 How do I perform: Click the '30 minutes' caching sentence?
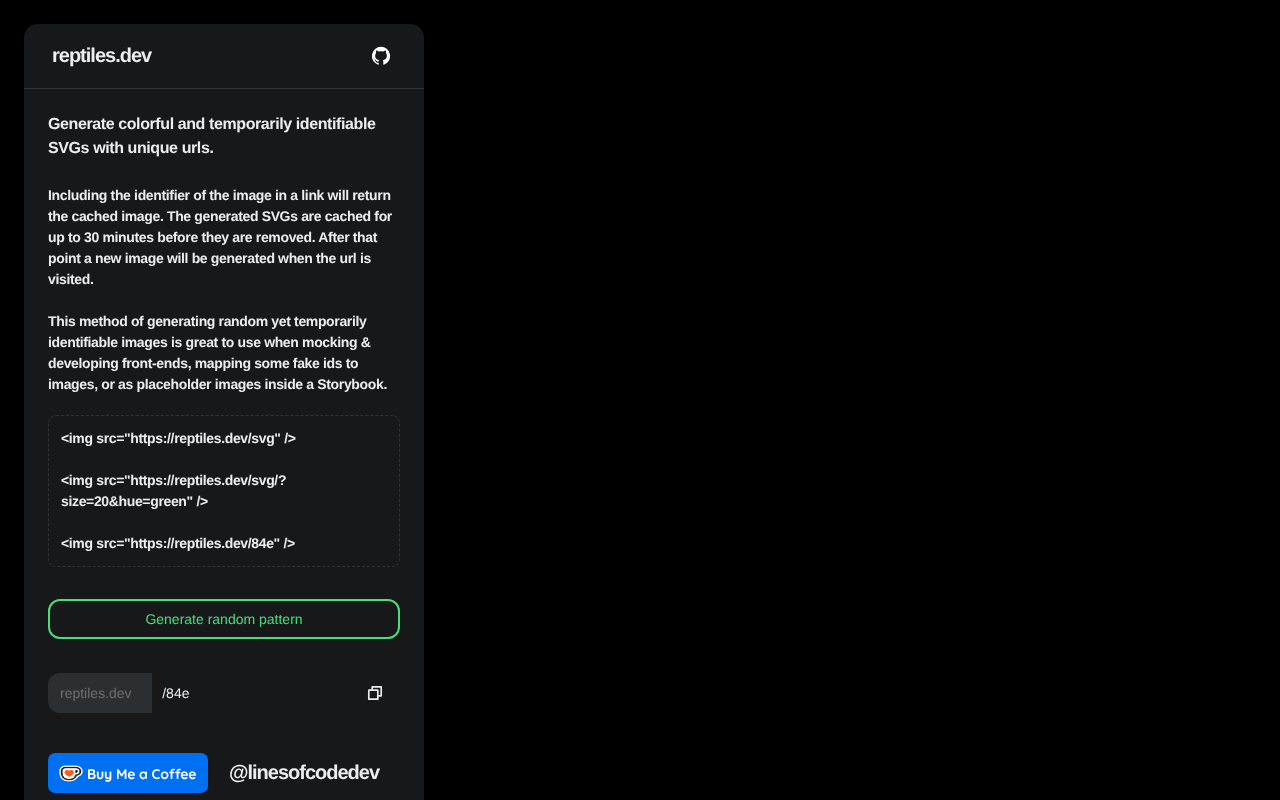pos(220,227)
